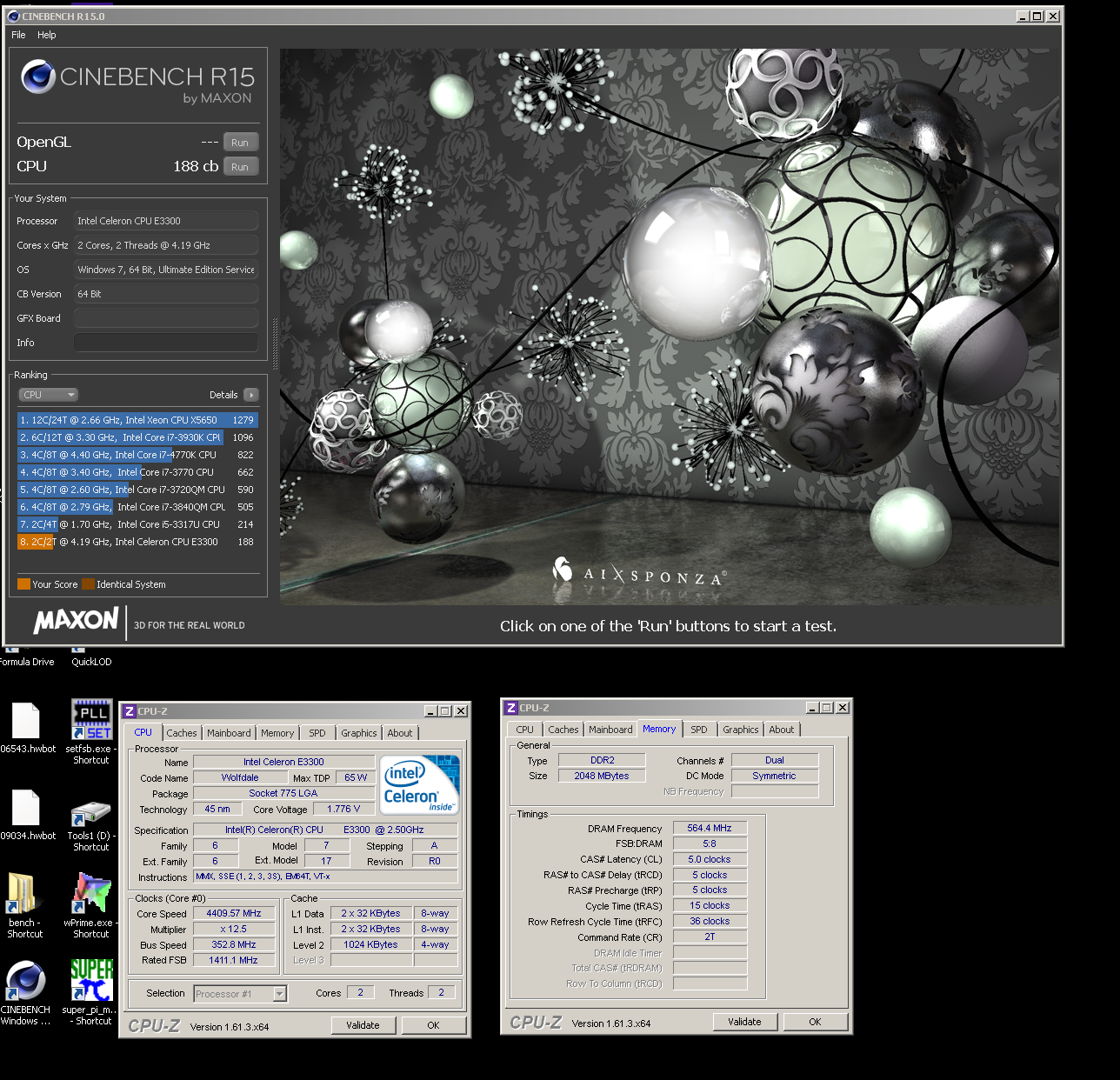This screenshot has height=1080, width=1120.
Task: Open the bench folder shortcut
Action: (x=23, y=894)
